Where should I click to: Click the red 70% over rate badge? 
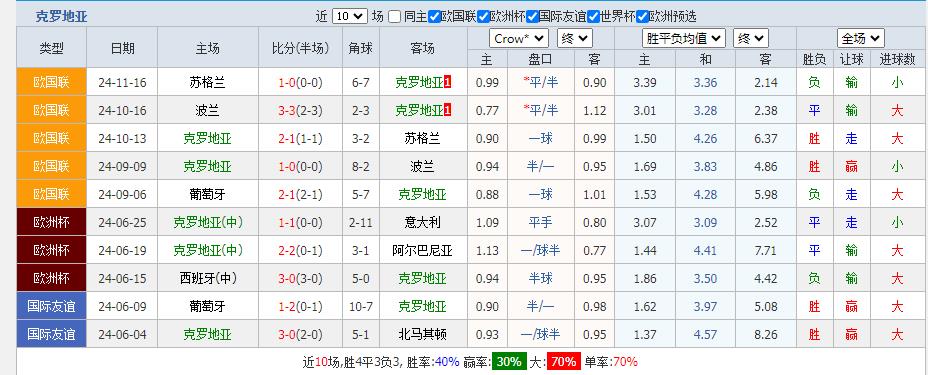tap(563, 361)
